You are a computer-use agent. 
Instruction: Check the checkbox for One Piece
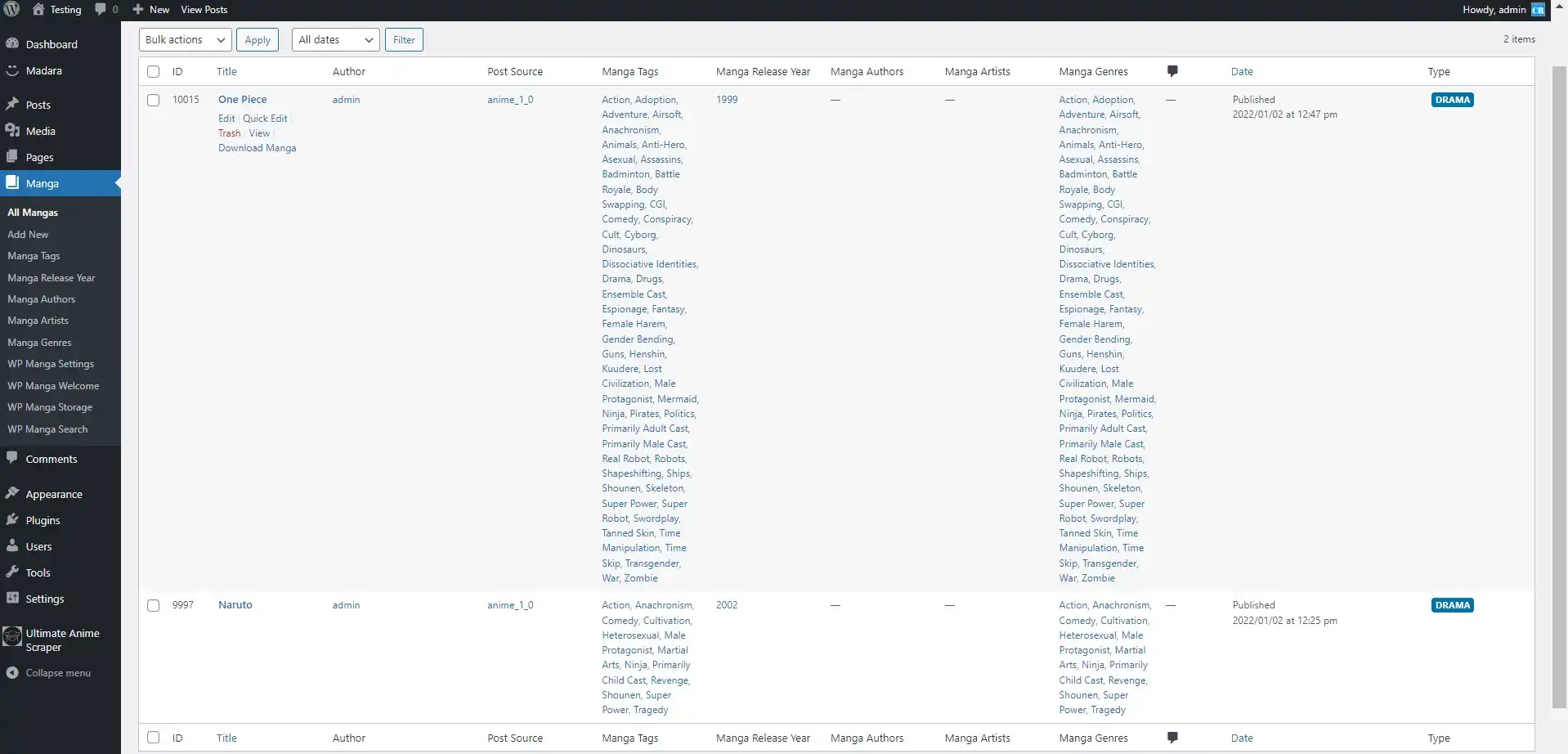[153, 100]
